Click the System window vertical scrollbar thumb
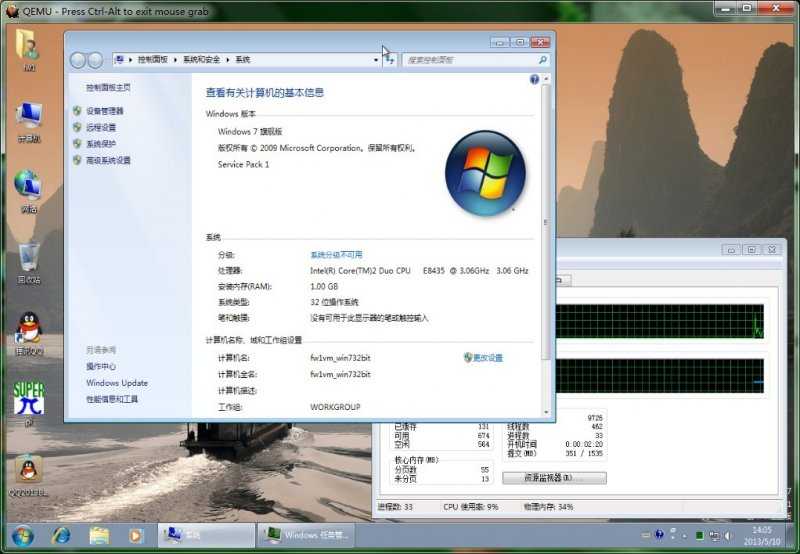Screen dimensions: 800x554 click(546, 222)
